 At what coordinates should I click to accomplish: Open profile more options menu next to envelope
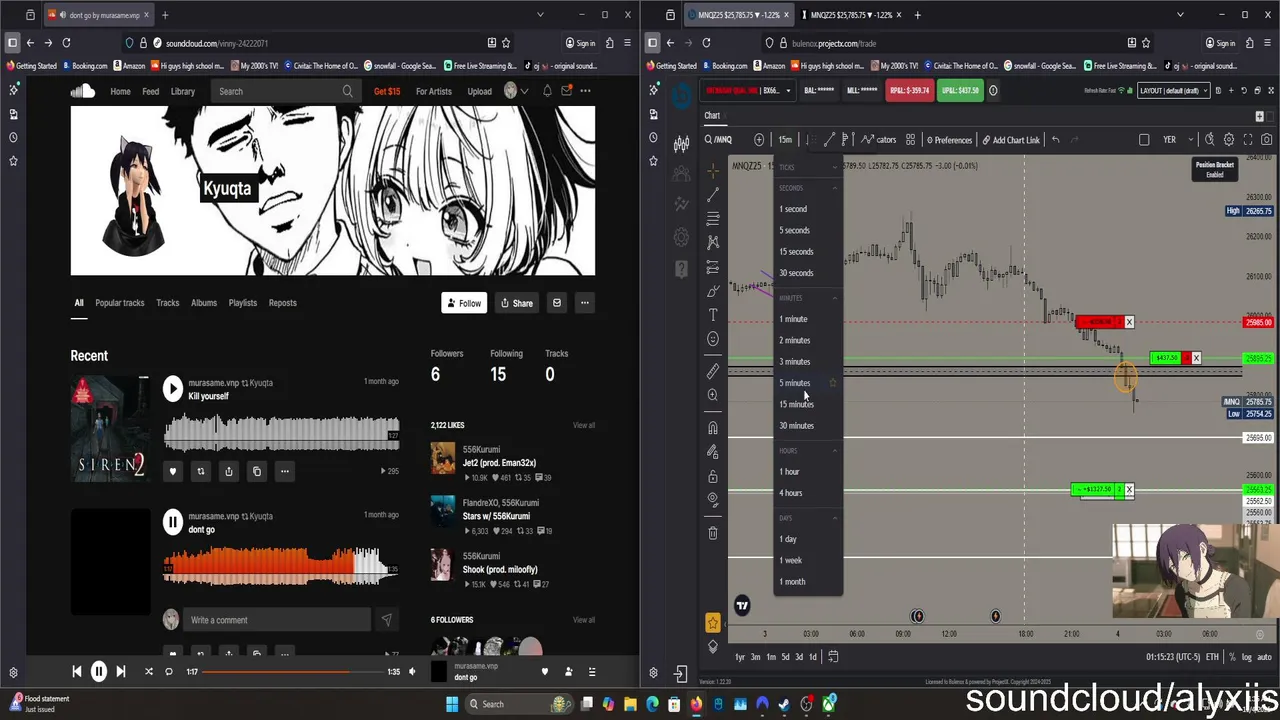click(585, 303)
